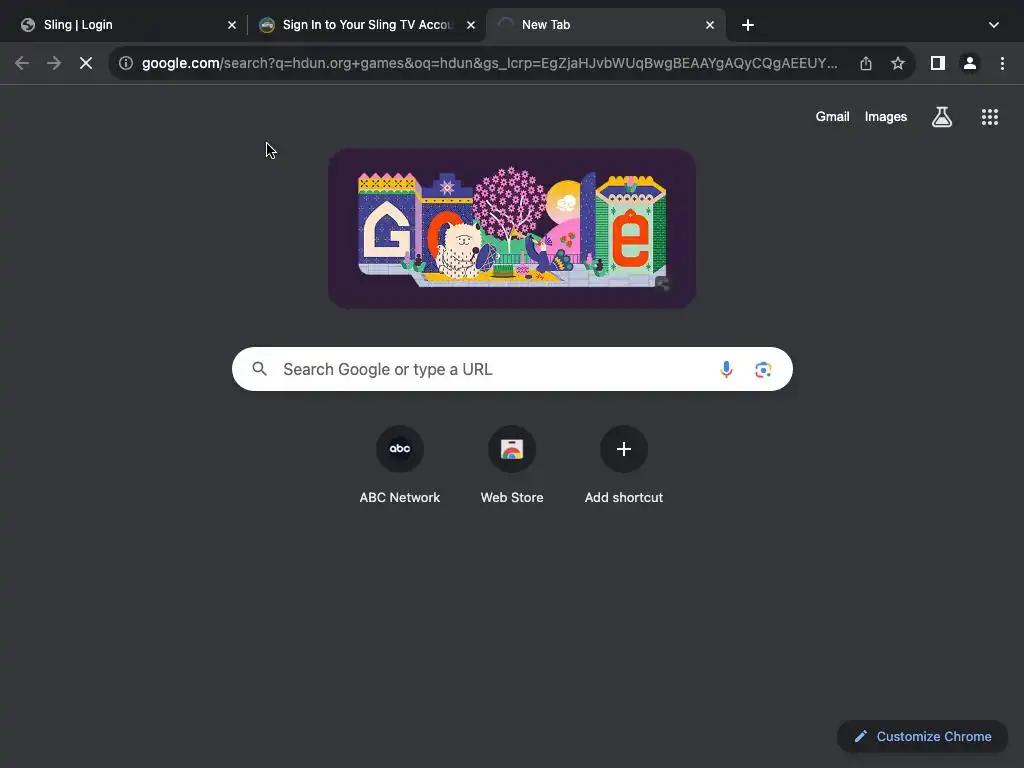The image size is (1024, 768).
Task: Close the Sling | Login tab
Action: [x=232, y=25]
